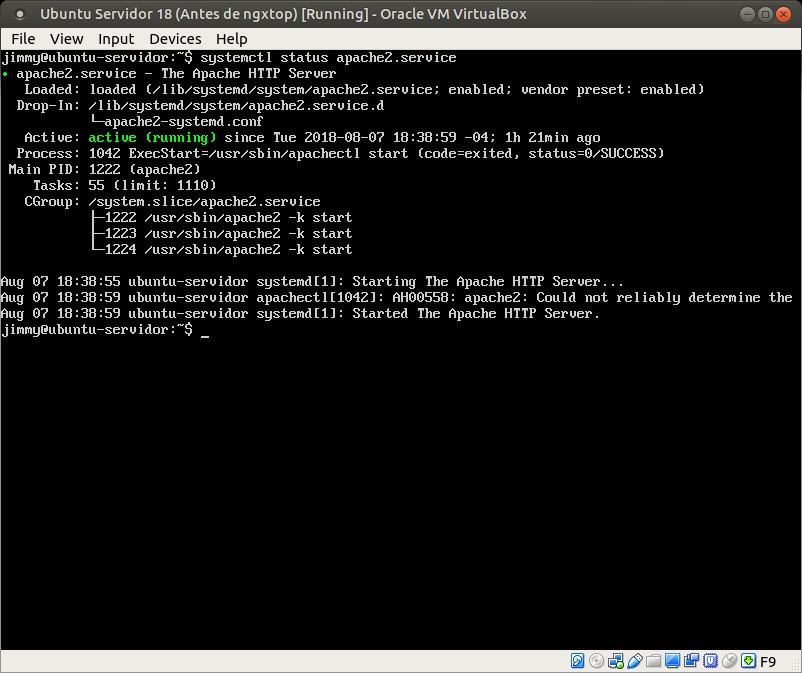This screenshot has width=802, height=673.
Task: Open the Input menu
Action: click(x=116, y=38)
